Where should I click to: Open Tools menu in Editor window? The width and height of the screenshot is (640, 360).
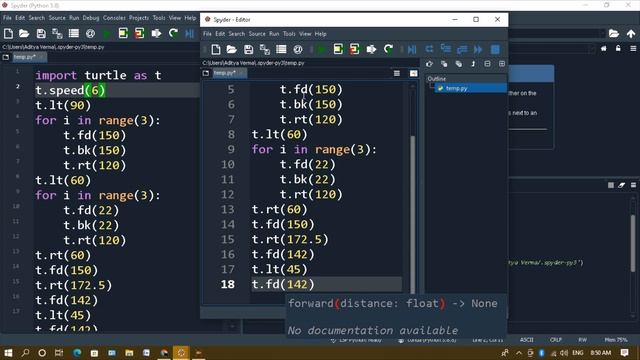click(x=289, y=34)
